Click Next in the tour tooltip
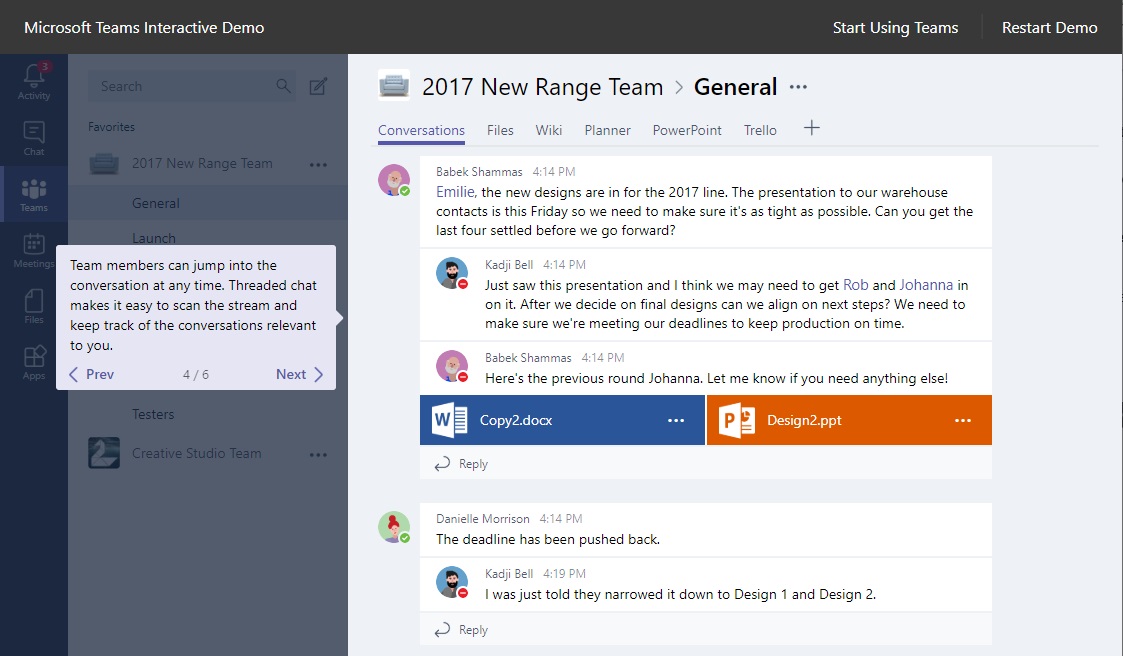 300,374
